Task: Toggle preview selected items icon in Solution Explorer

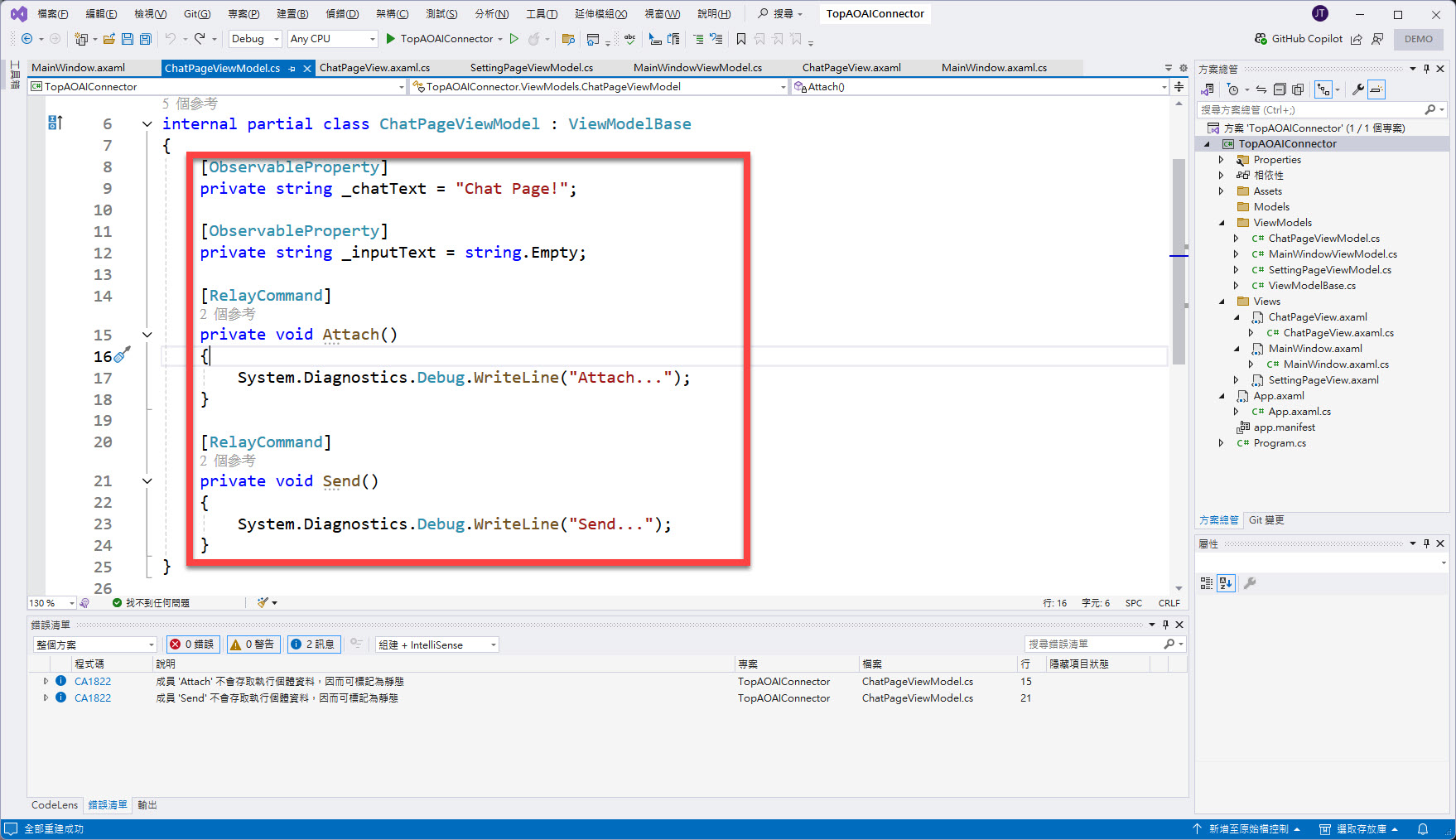Action: 1376,89
